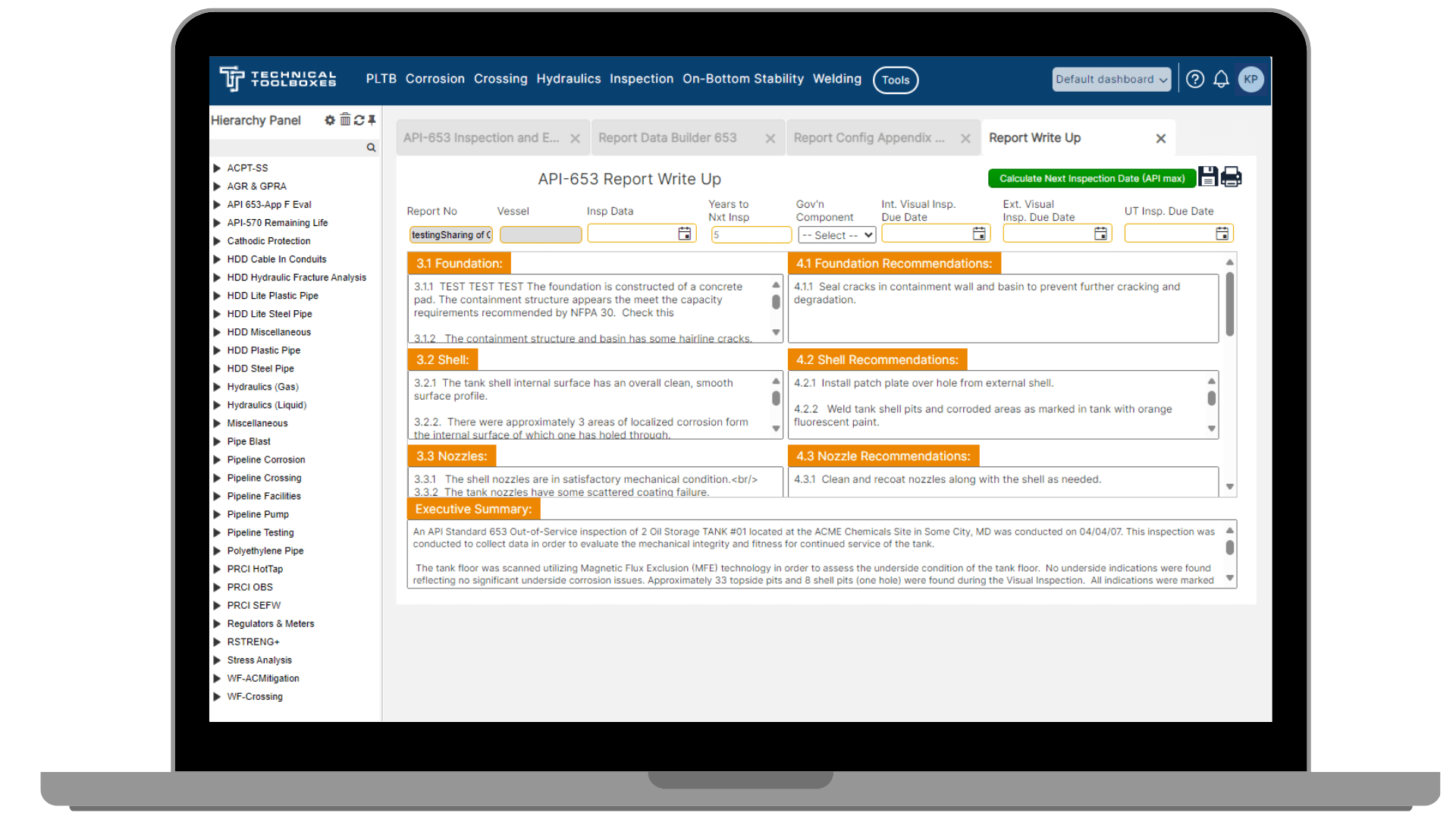Close the Report Data Builder 653 tab
Viewport: 1456px width, 819px height.
pos(770,138)
